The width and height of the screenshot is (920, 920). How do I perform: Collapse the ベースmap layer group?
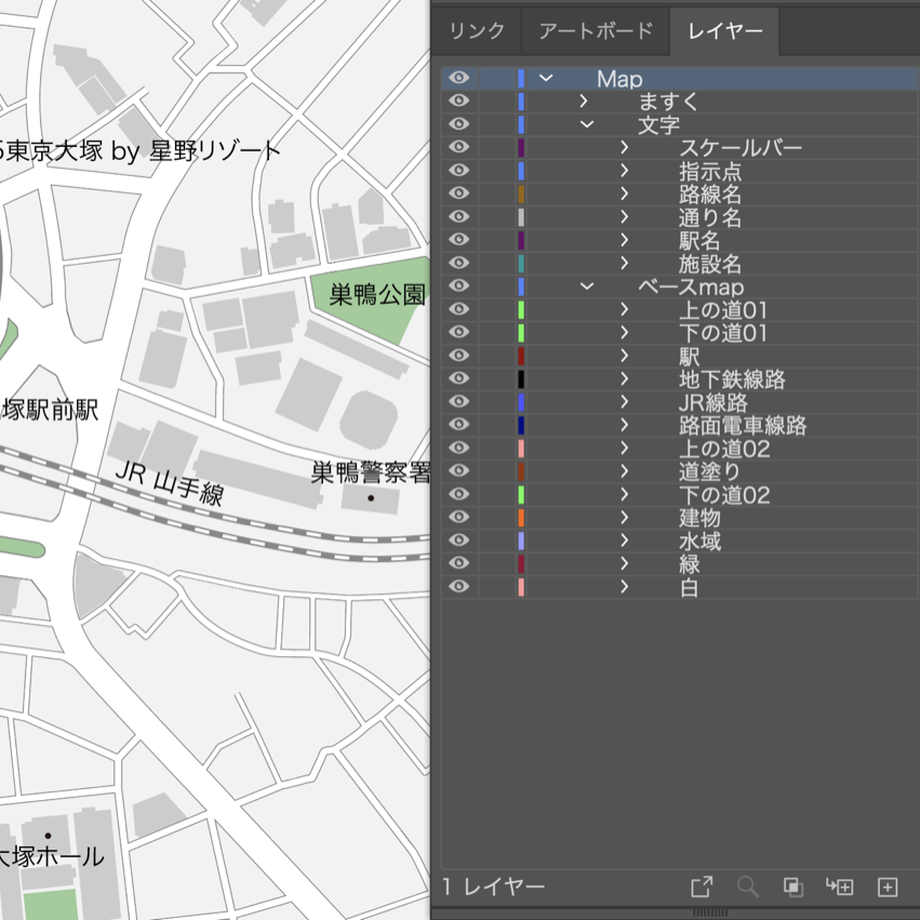coord(587,286)
